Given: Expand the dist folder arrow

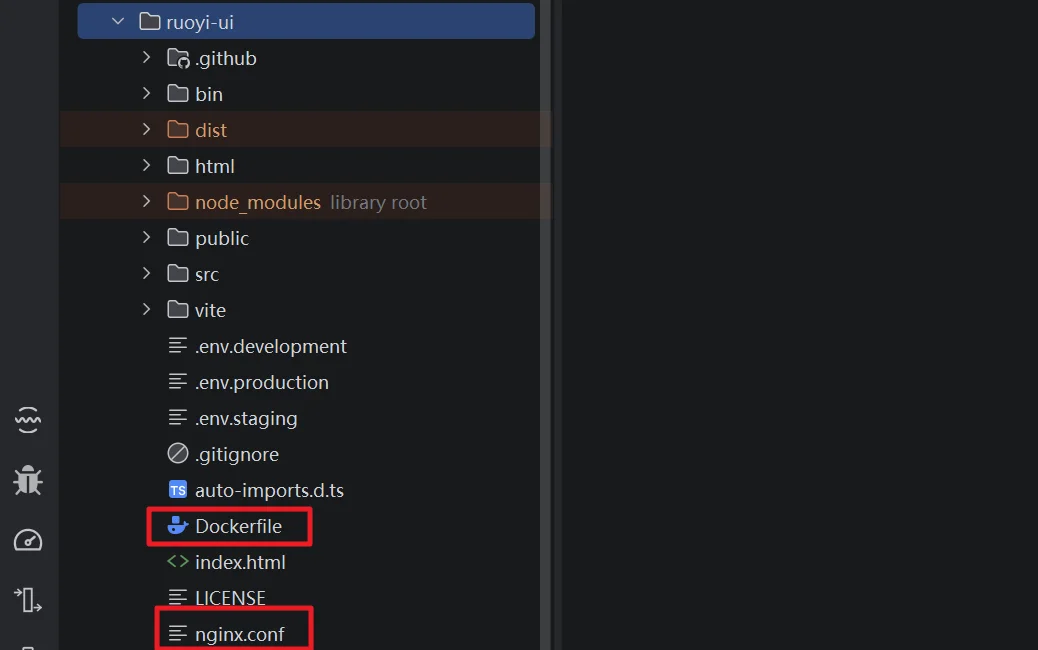Looking at the screenshot, I should tap(146, 129).
